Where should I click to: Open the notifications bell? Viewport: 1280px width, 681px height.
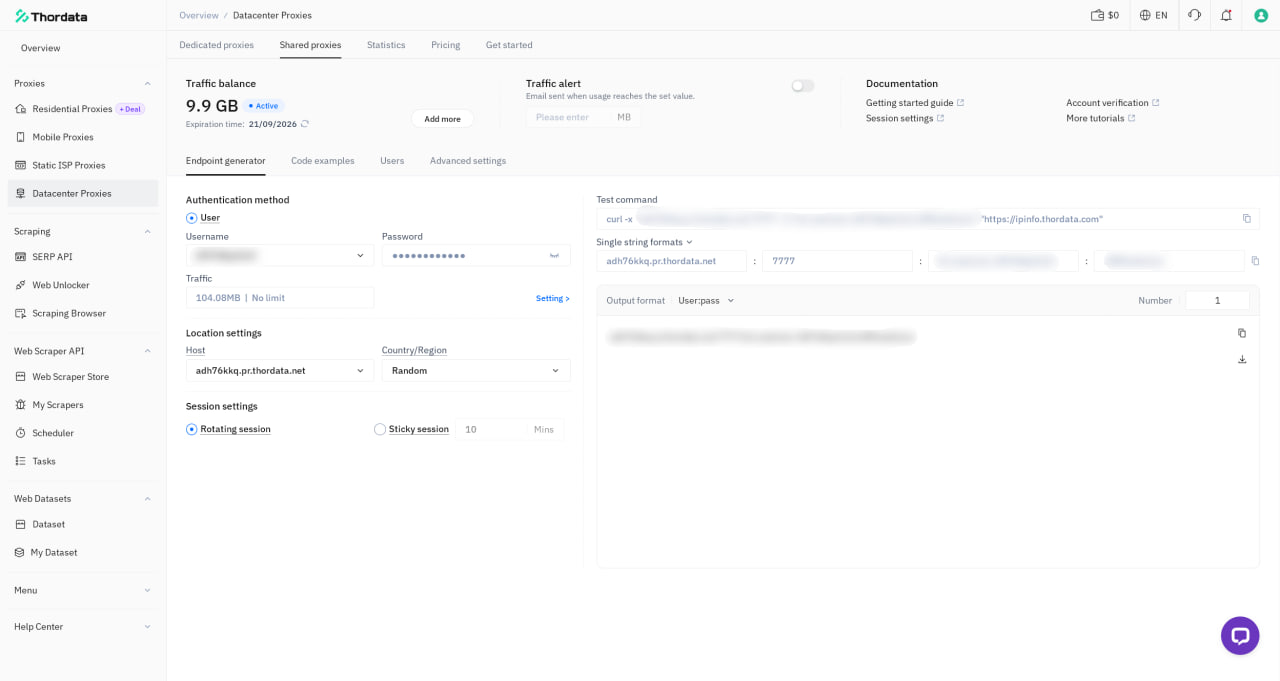point(1226,15)
